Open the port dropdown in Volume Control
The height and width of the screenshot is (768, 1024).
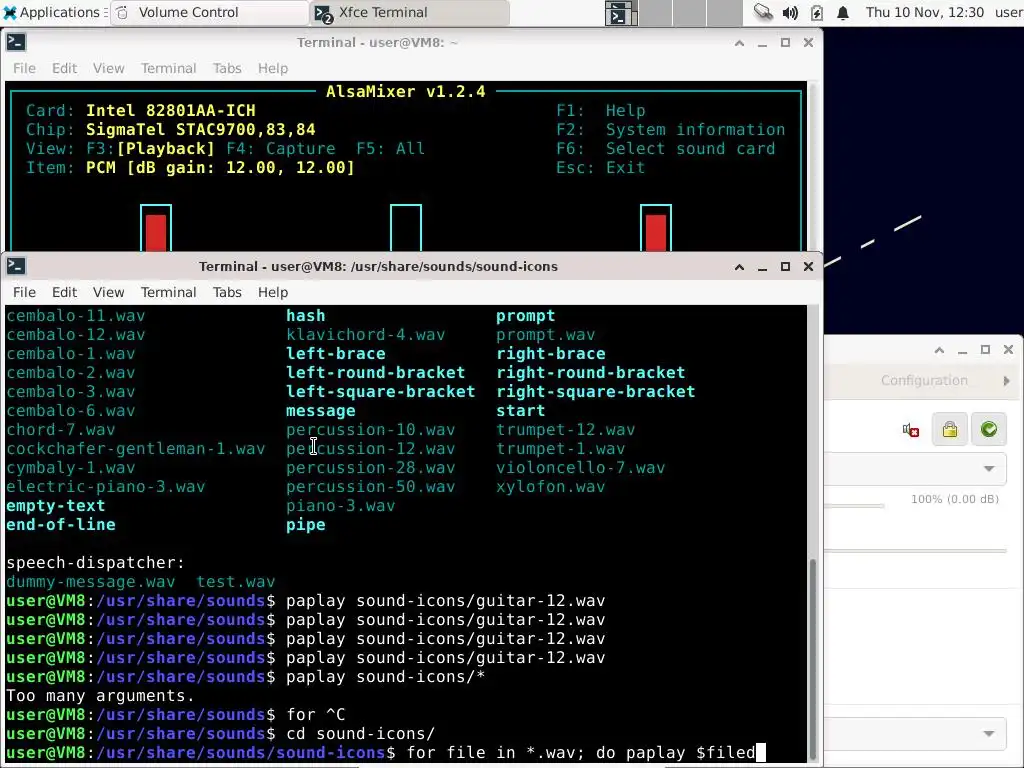916,468
